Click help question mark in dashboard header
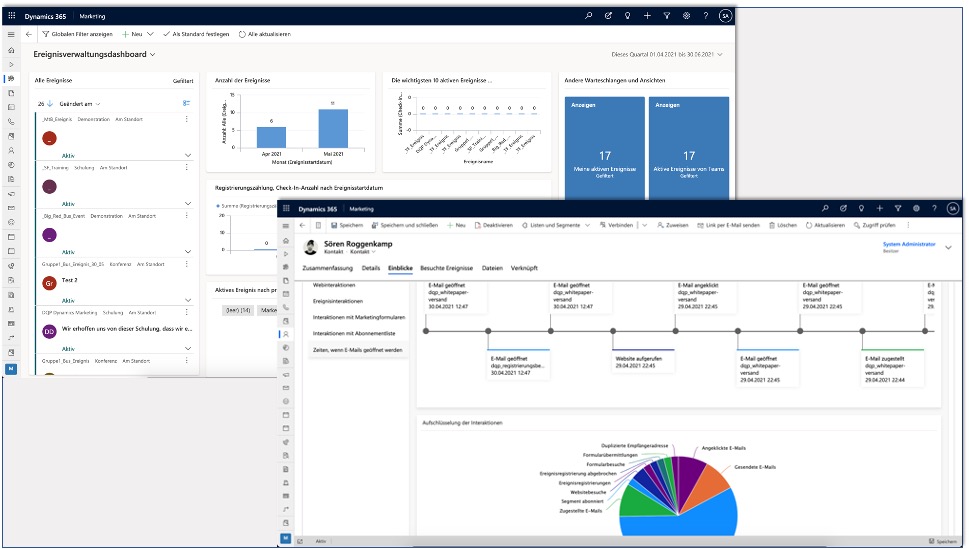This screenshot has width=969, height=549. point(705,16)
